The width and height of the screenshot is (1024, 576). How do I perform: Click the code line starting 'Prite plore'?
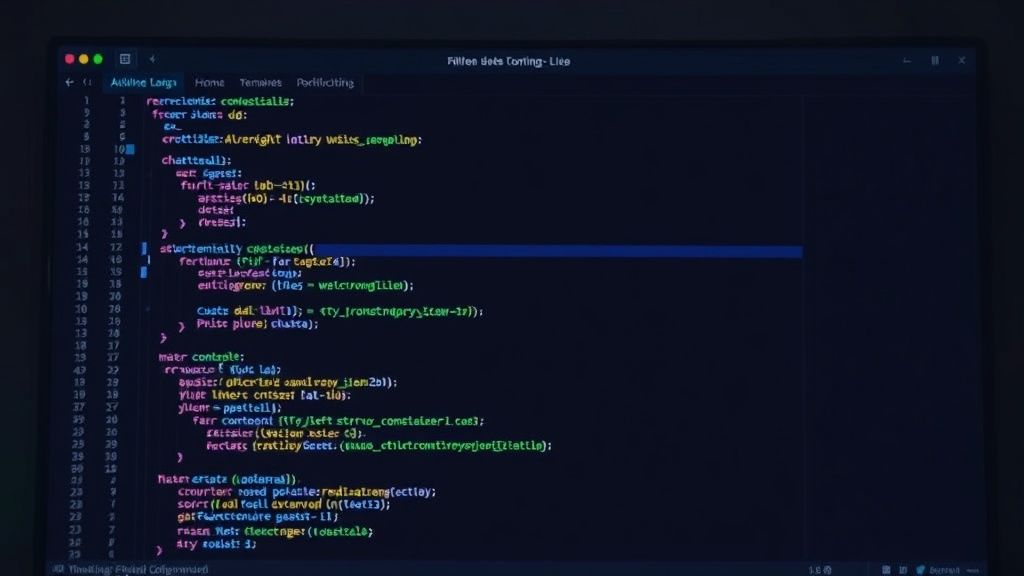257,324
